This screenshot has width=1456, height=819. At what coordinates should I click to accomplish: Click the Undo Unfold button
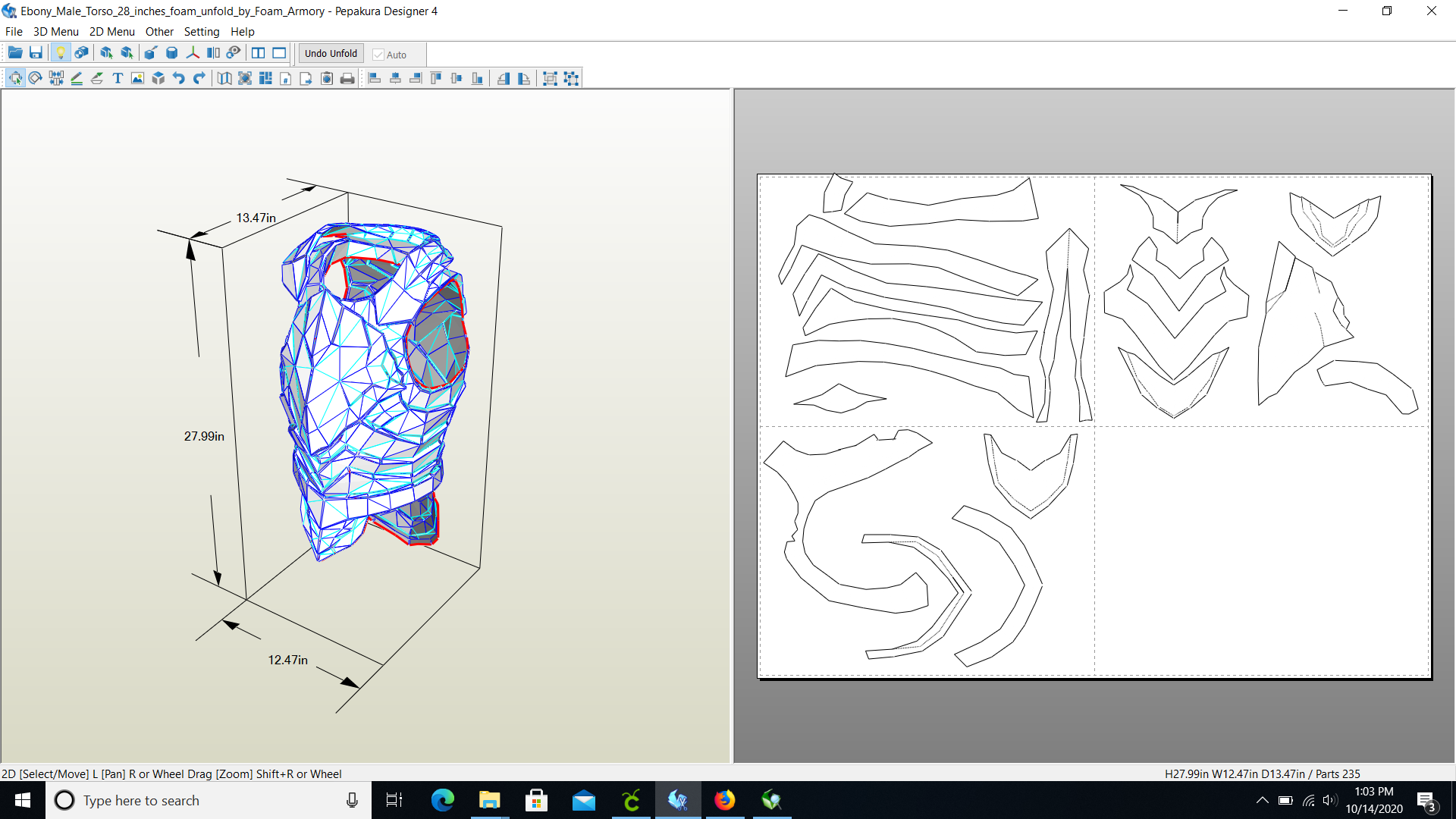click(330, 53)
